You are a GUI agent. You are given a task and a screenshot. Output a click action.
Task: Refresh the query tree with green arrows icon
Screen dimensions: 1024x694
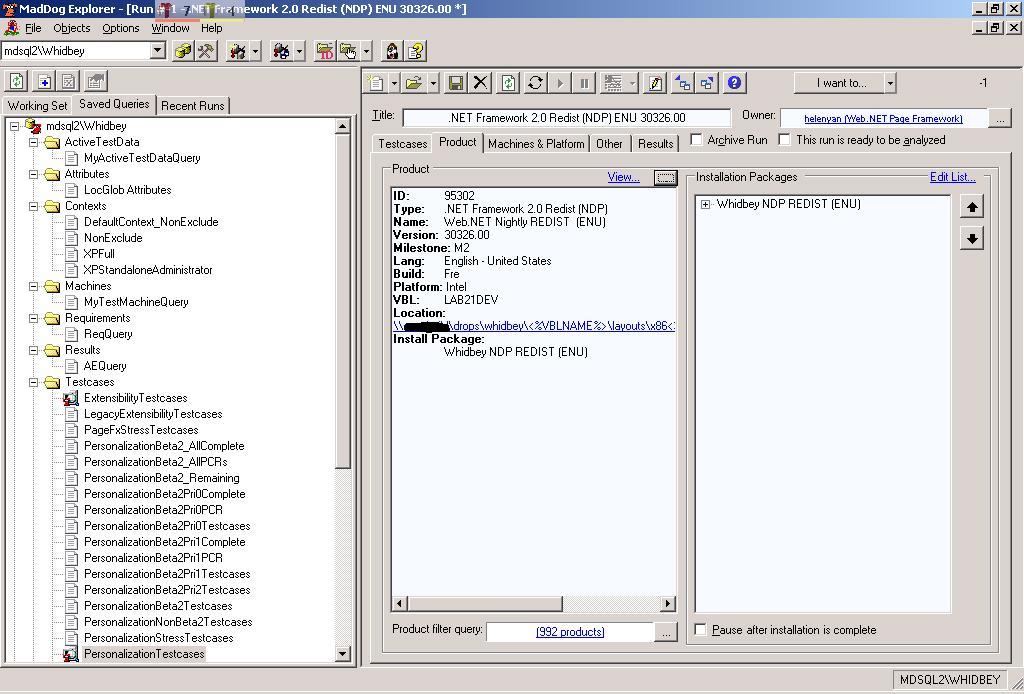point(17,82)
